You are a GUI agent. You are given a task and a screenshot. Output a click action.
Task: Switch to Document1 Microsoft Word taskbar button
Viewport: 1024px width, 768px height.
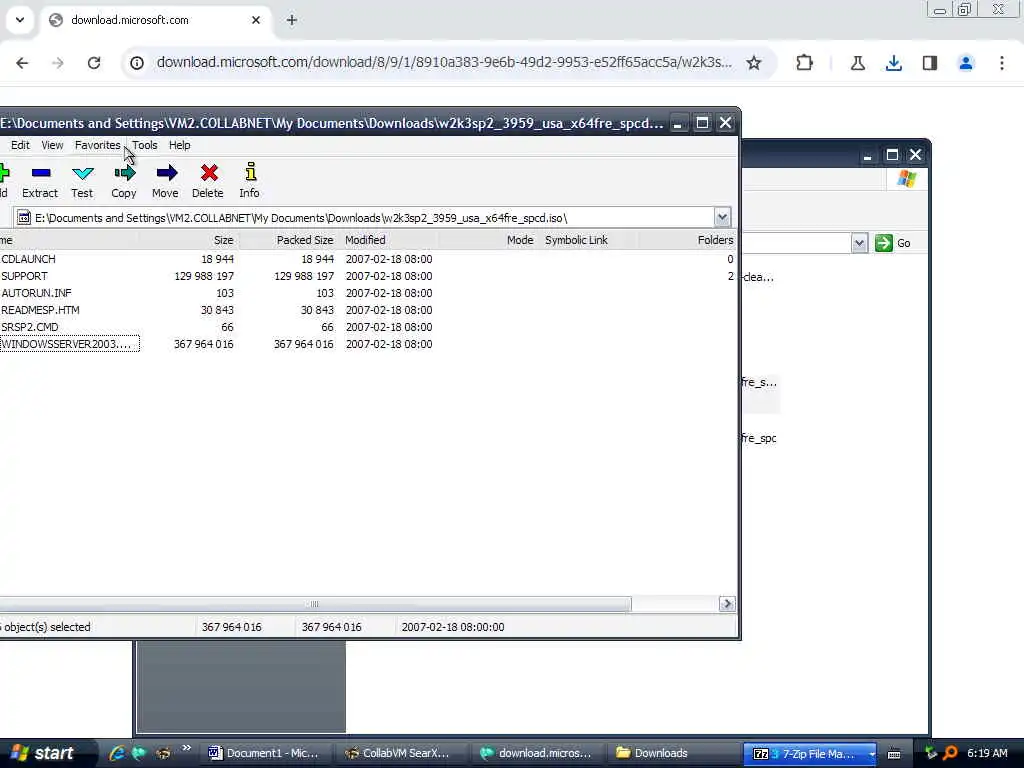[264, 754]
